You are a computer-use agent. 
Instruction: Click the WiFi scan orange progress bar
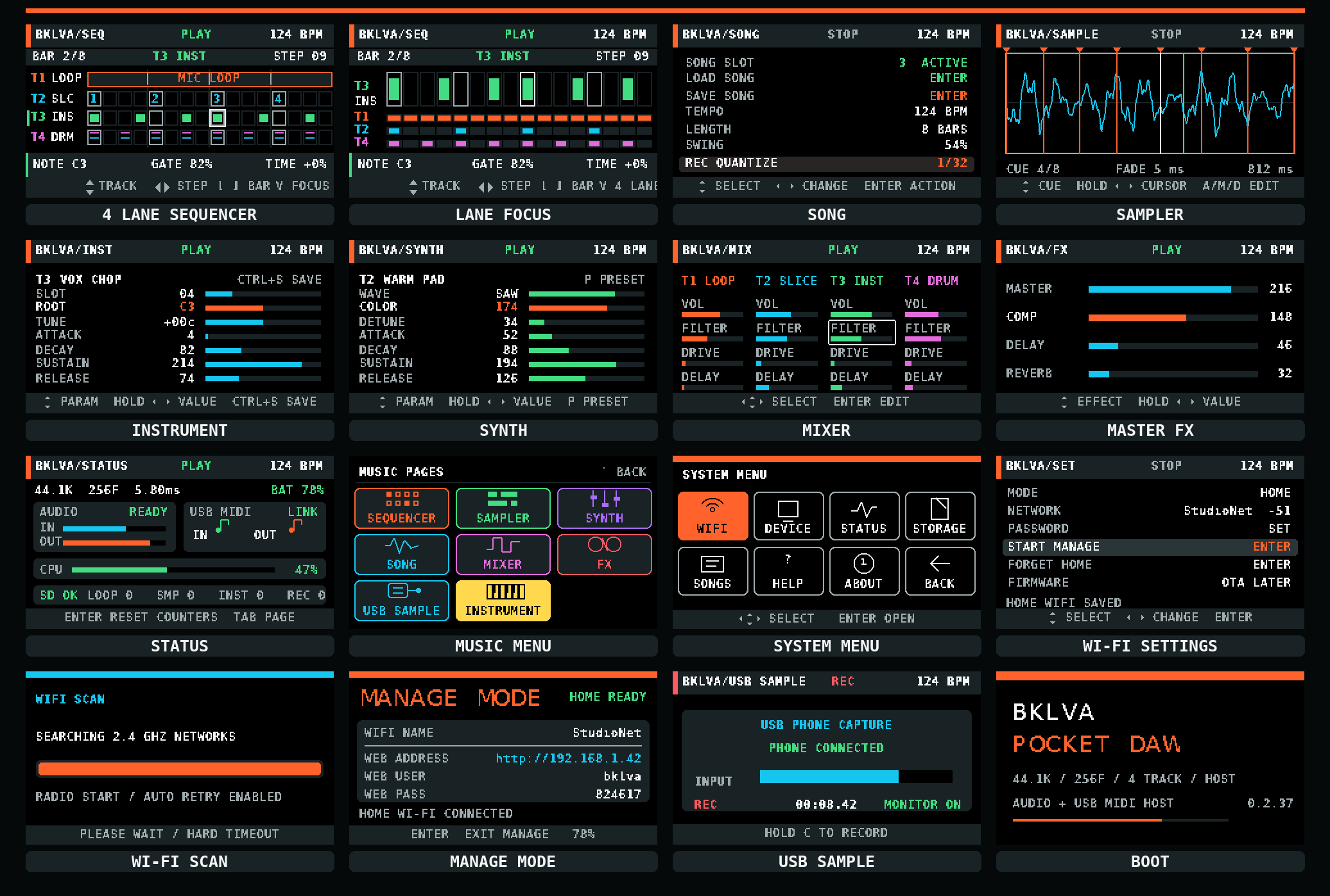180,769
